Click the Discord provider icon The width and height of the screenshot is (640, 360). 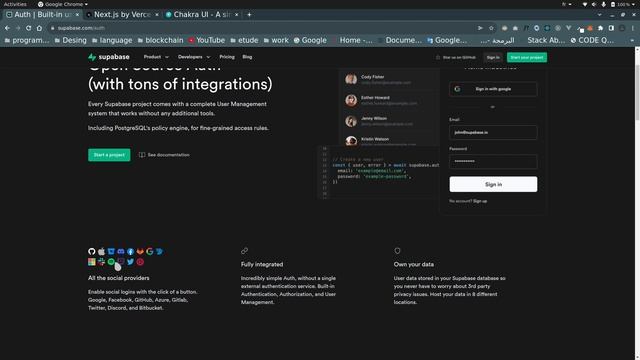(121, 251)
